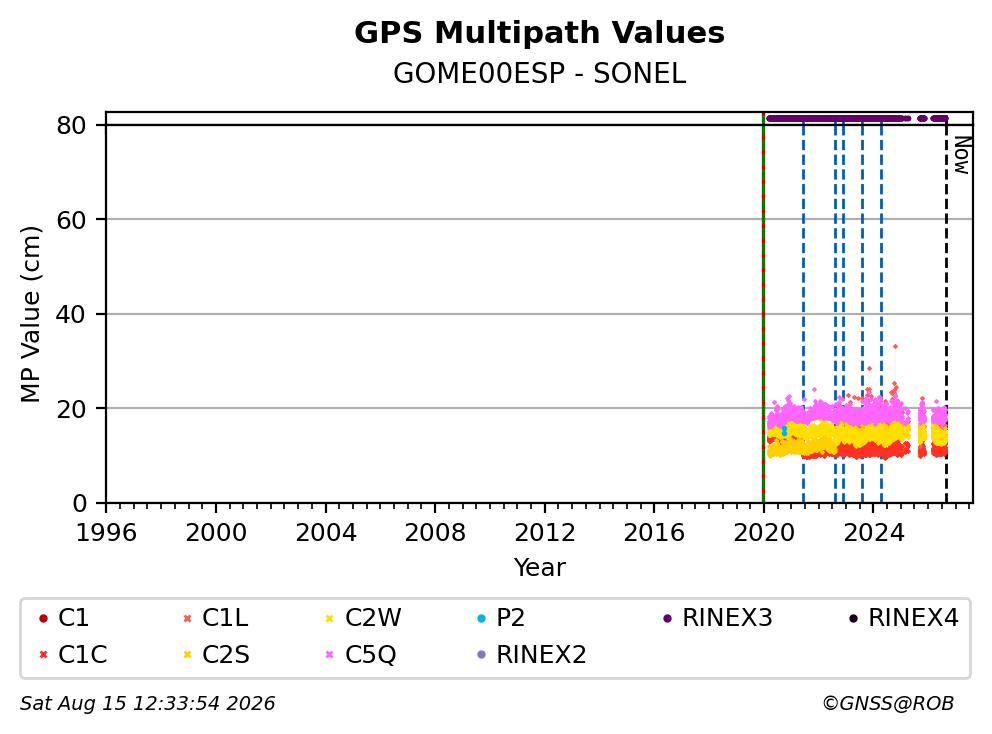Click the GPS Multipath Values title
The height and width of the screenshot is (734, 992).
[x=539, y=33]
